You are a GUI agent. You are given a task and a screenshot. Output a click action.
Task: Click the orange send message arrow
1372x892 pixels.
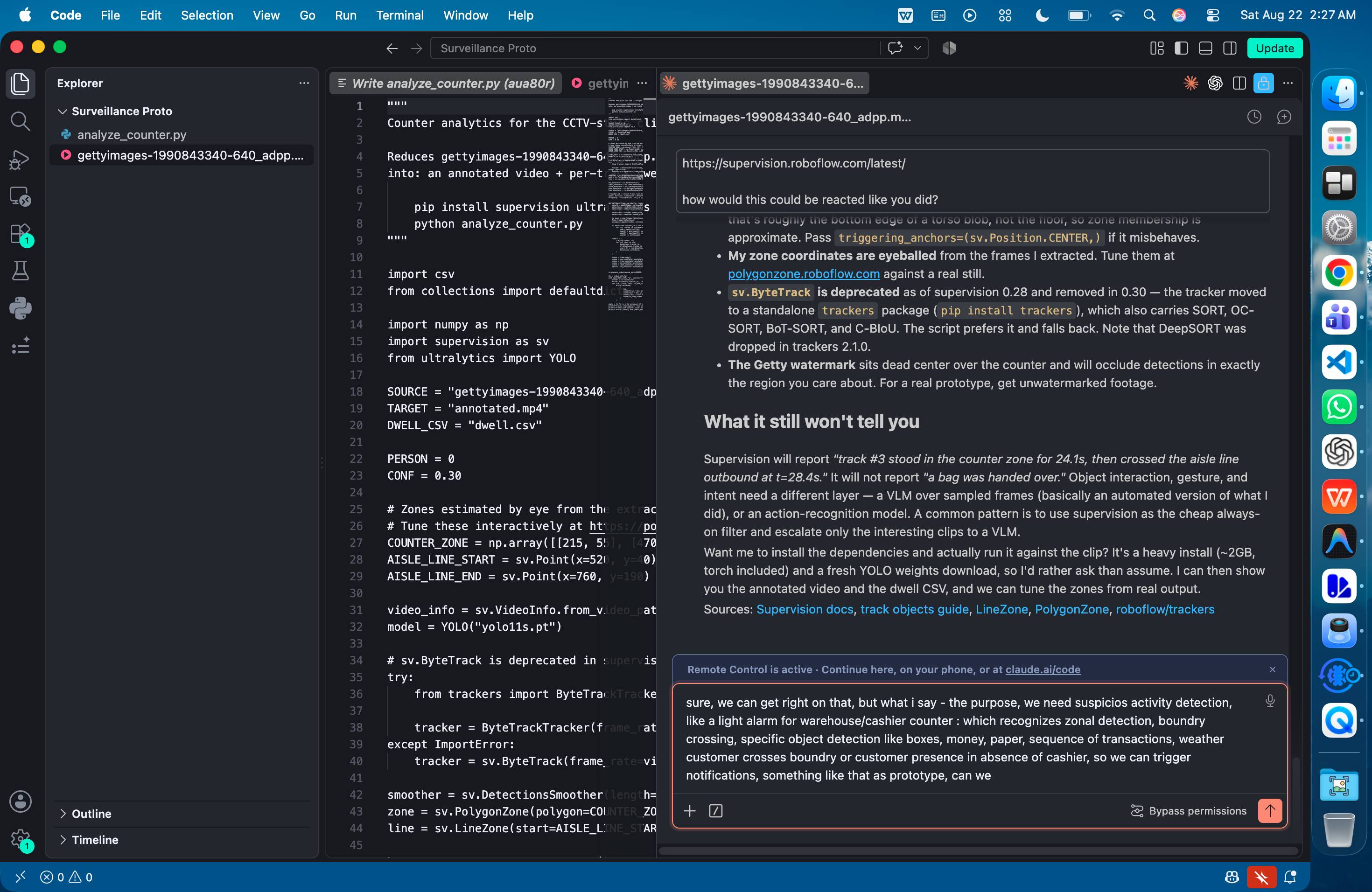[1269, 811]
